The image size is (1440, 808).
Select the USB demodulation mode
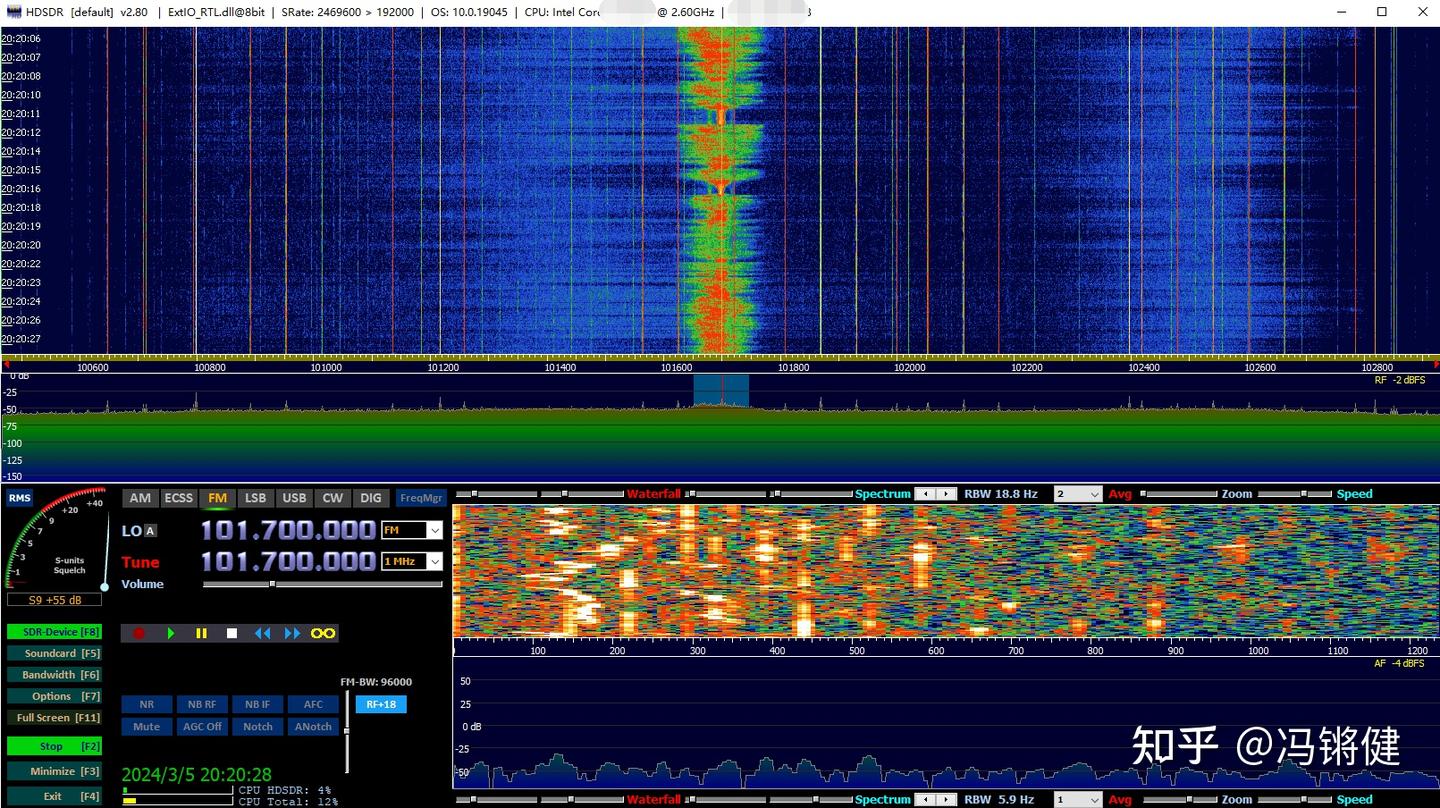(x=294, y=497)
